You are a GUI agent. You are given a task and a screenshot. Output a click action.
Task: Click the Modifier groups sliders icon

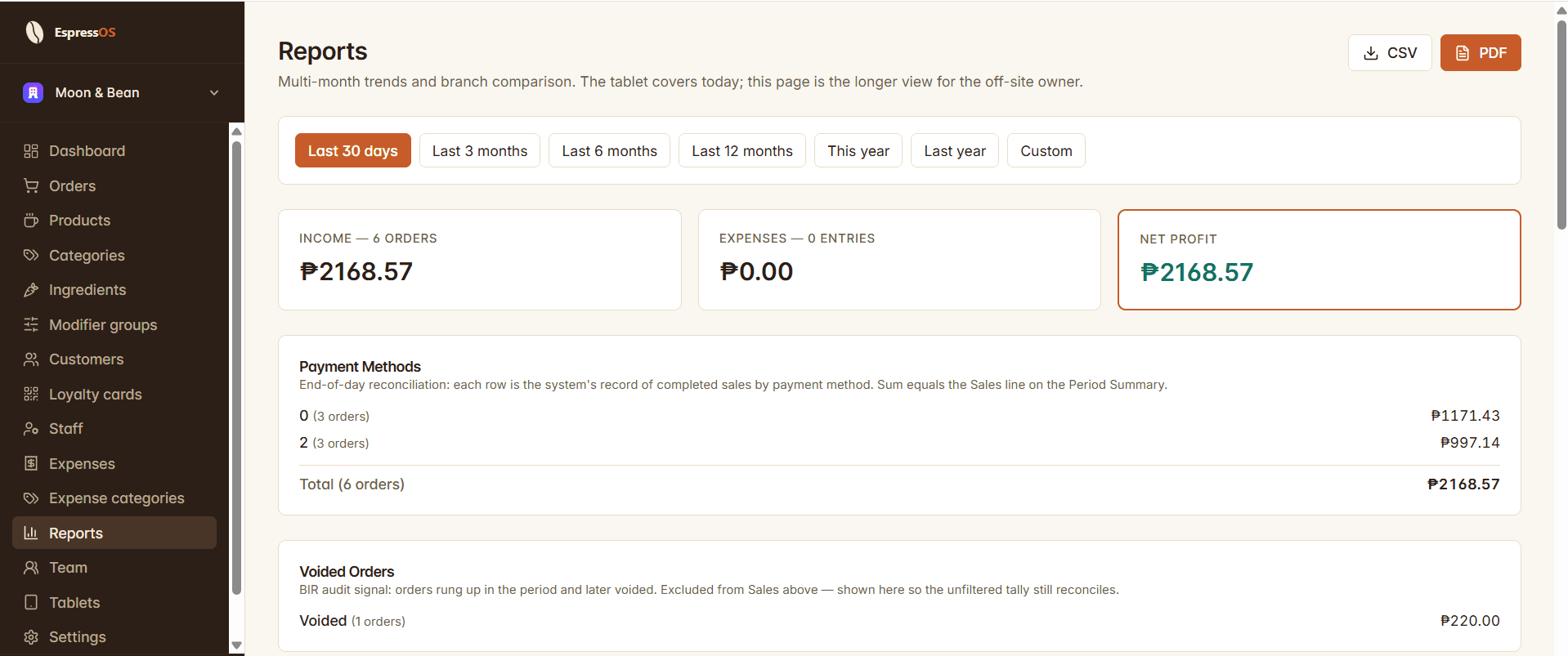coord(31,325)
